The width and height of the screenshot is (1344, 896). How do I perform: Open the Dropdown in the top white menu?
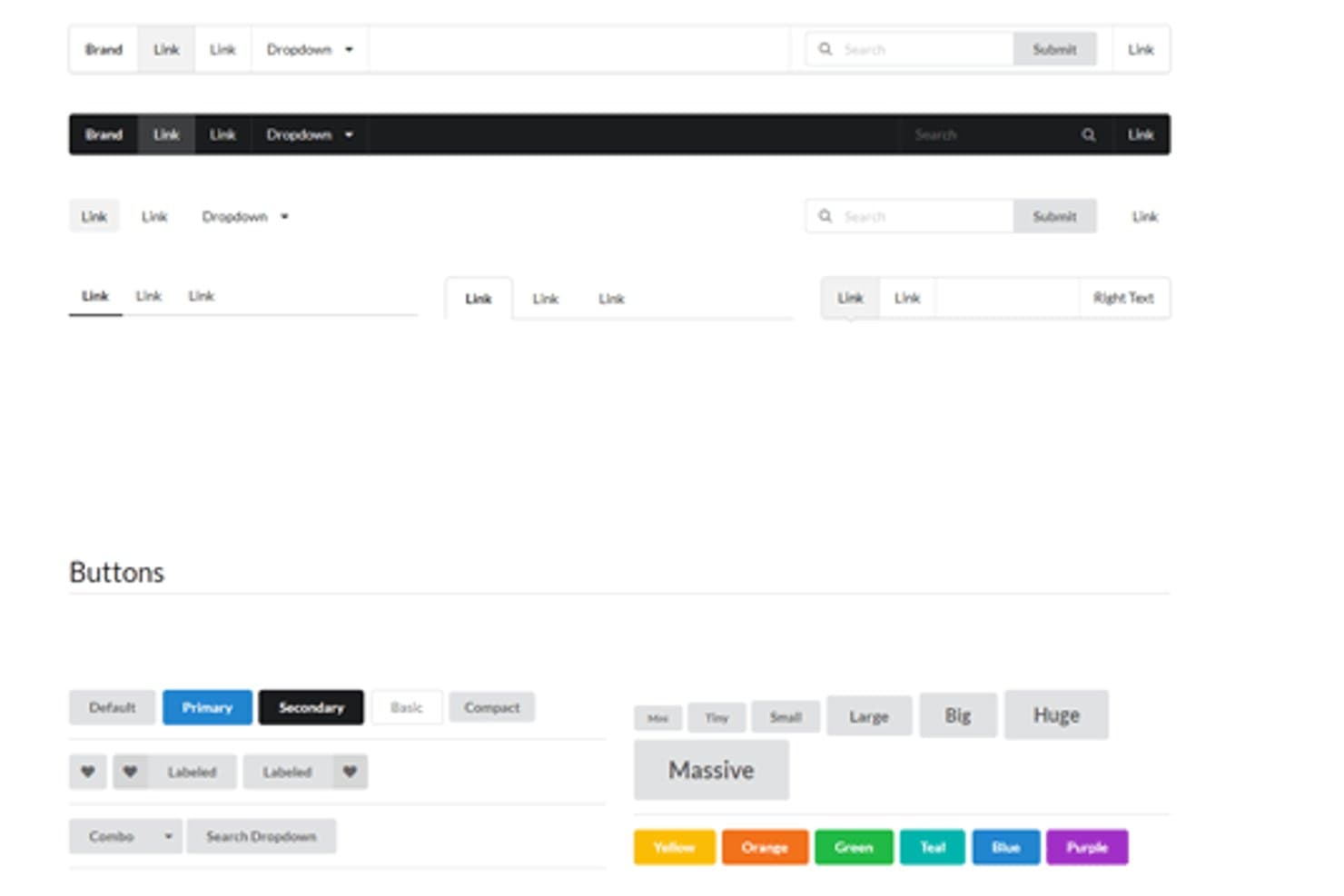[310, 49]
